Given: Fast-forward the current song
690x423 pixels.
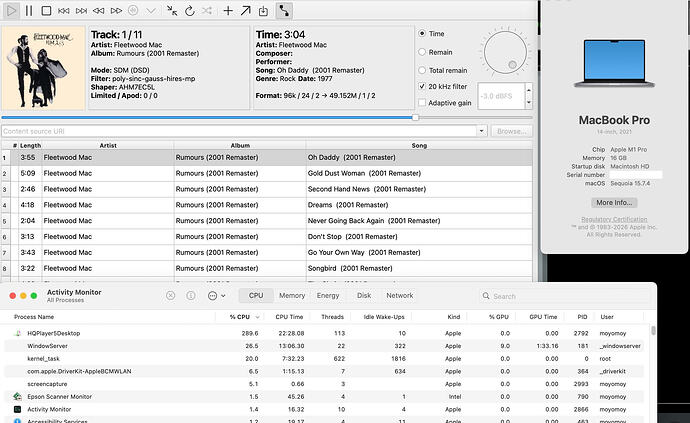Looking at the screenshot, I should (116, 11).
